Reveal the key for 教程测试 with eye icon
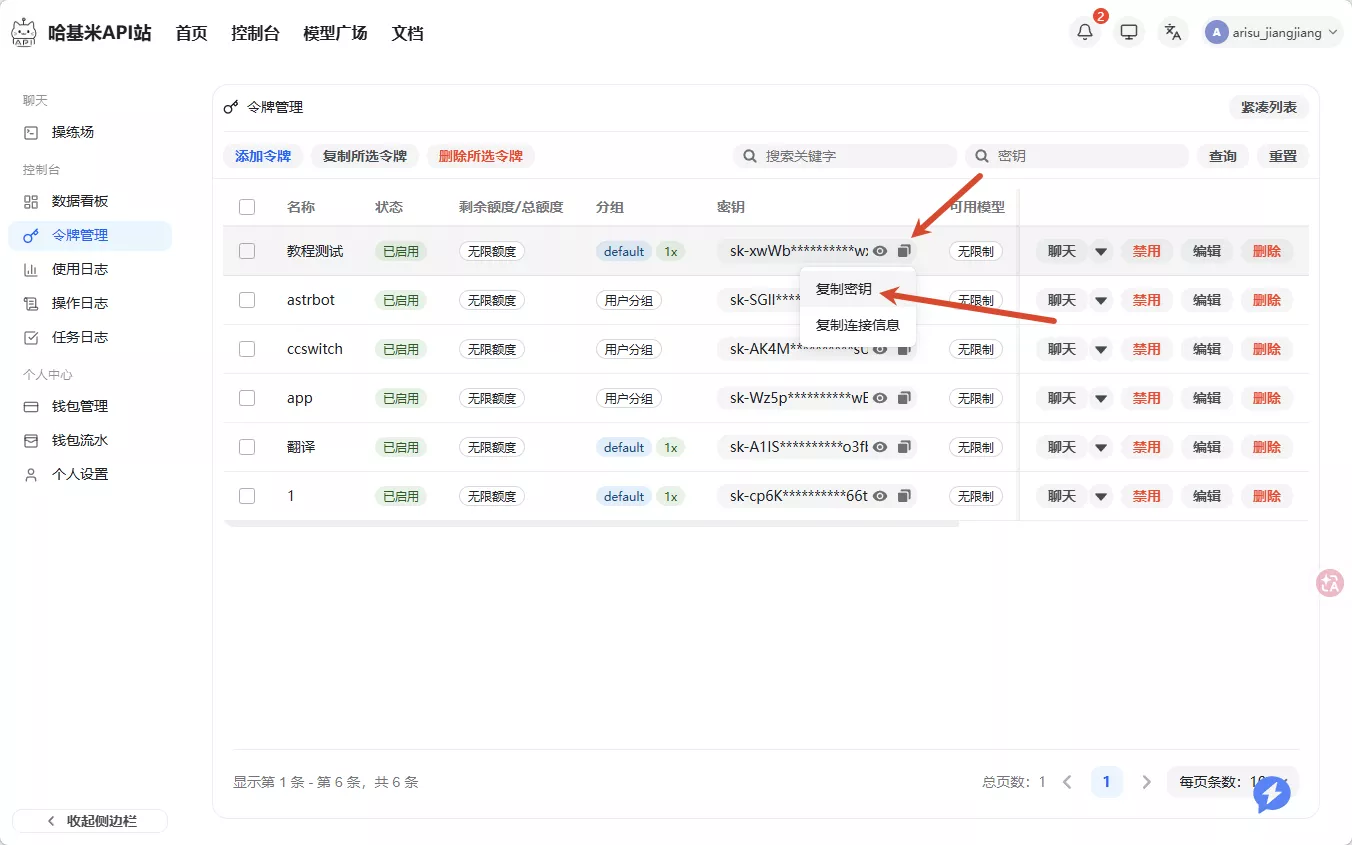 (880, 251)
